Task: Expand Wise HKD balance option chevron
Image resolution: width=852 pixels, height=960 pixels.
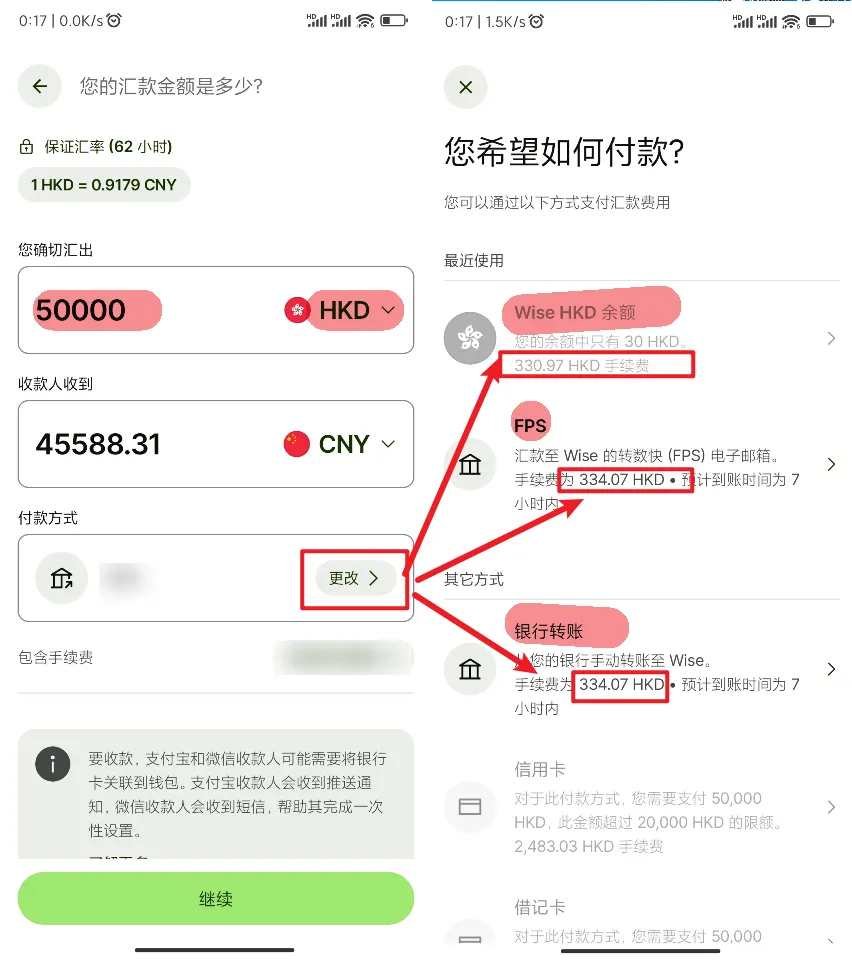Action: click(x=831, y=339)
